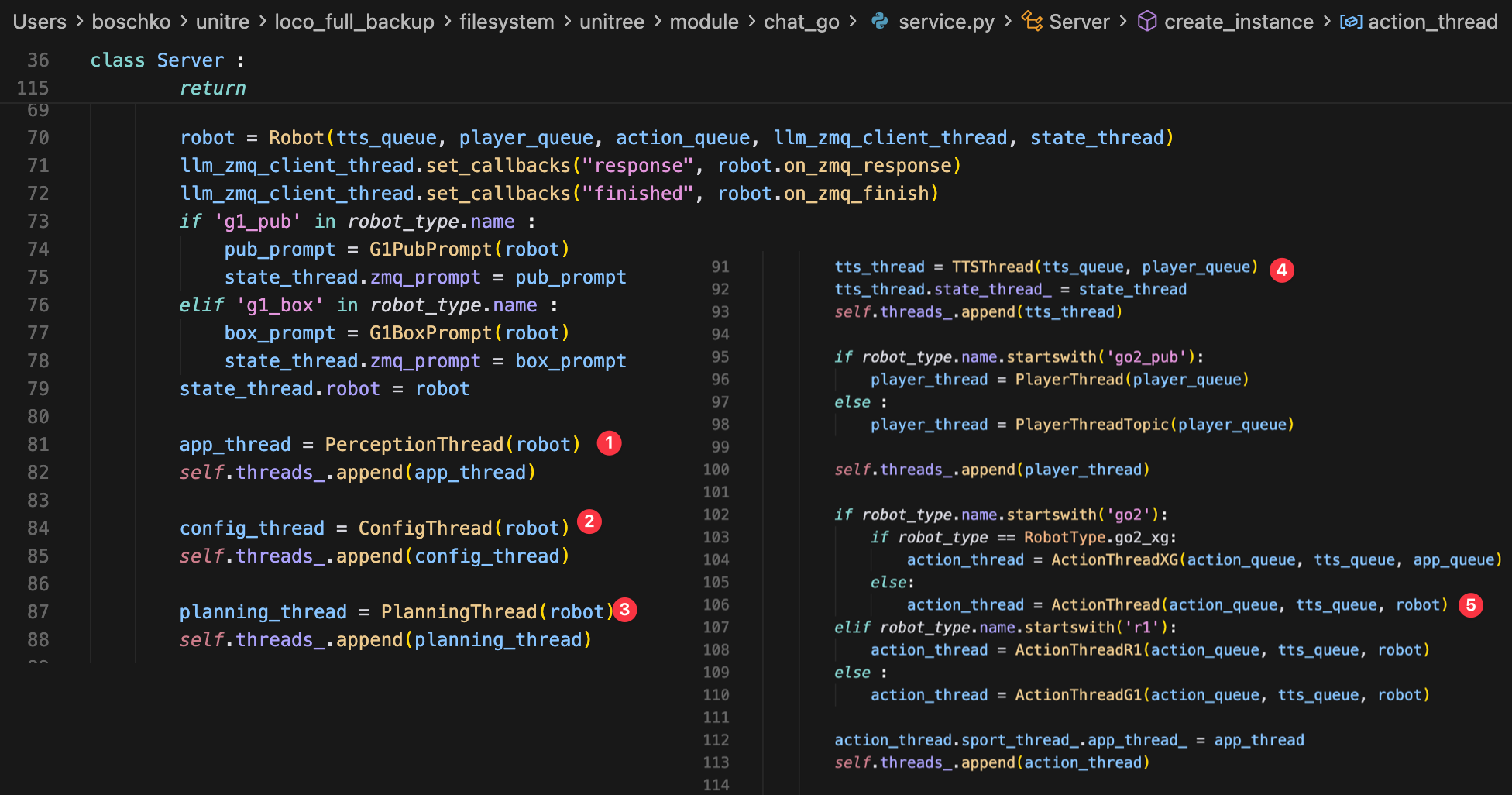Open the boschko breadcrumb folder
Screen dimensions: 1512x795
131,22
